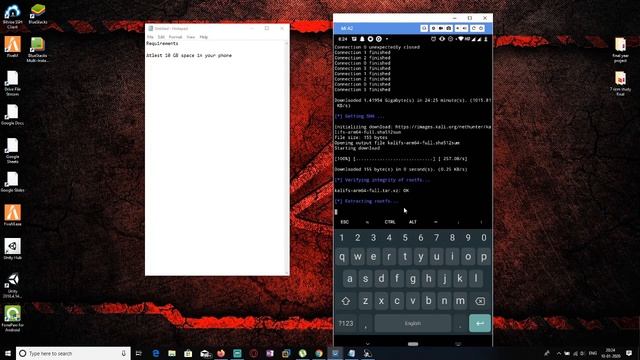640x360 pixels.
Task: Launch Microsoft Edge from the taskbar
Action: click(x=156, y=353)
